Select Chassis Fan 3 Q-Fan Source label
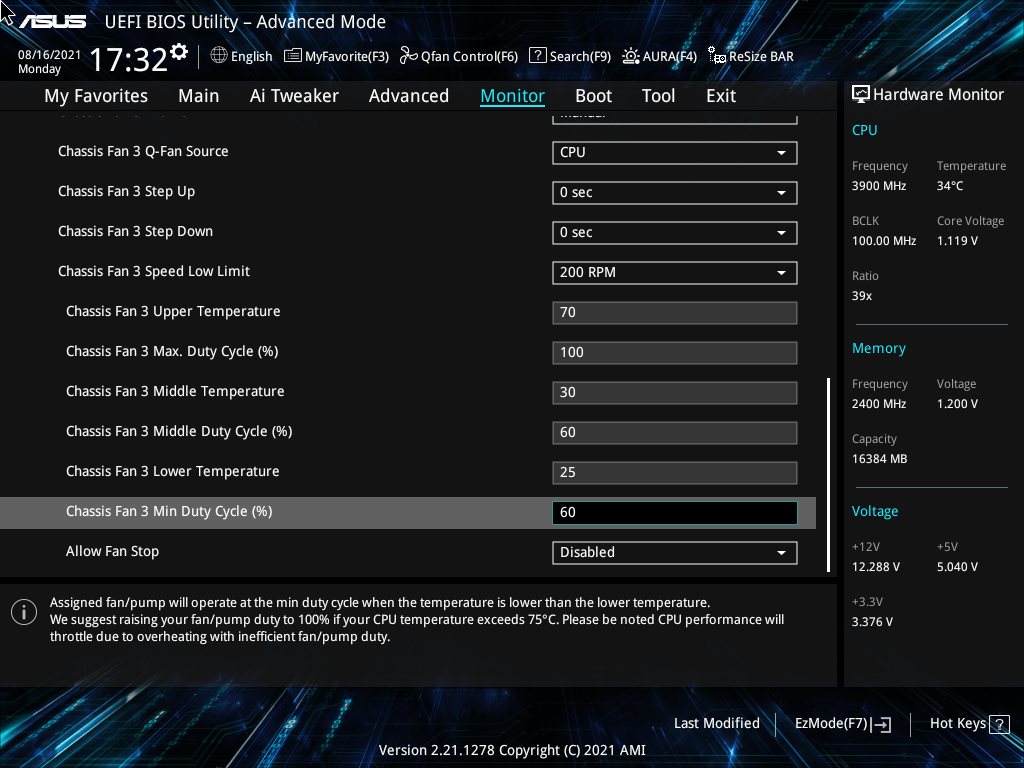This screenshot has width=1024, height=768. (143, 152)
